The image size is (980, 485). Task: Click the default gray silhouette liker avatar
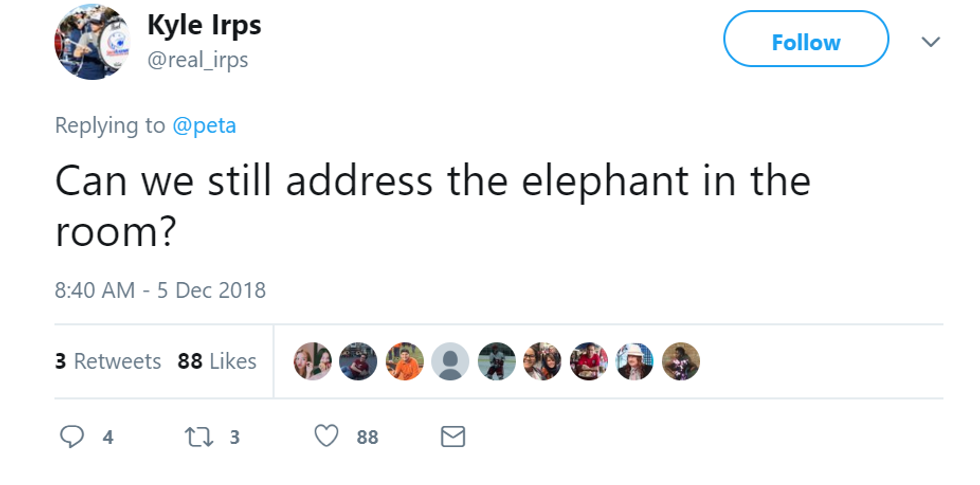pyautogui.click(x=450, y=361)
